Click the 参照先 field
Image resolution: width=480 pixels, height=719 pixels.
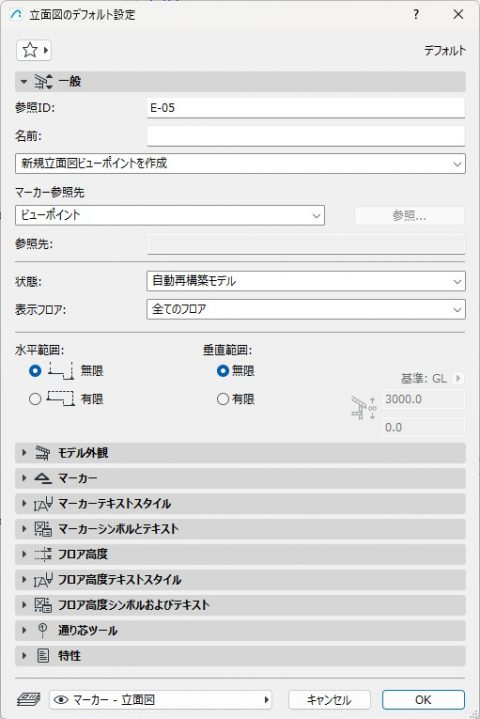pos(306,244)
